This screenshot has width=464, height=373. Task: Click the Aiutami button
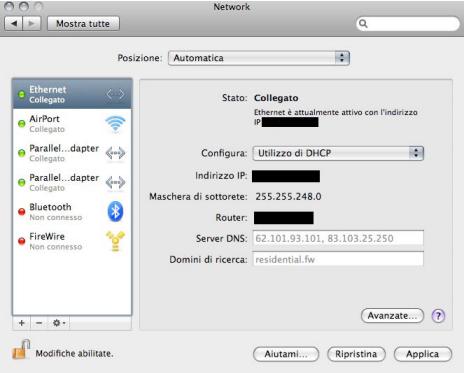[286, 354]
